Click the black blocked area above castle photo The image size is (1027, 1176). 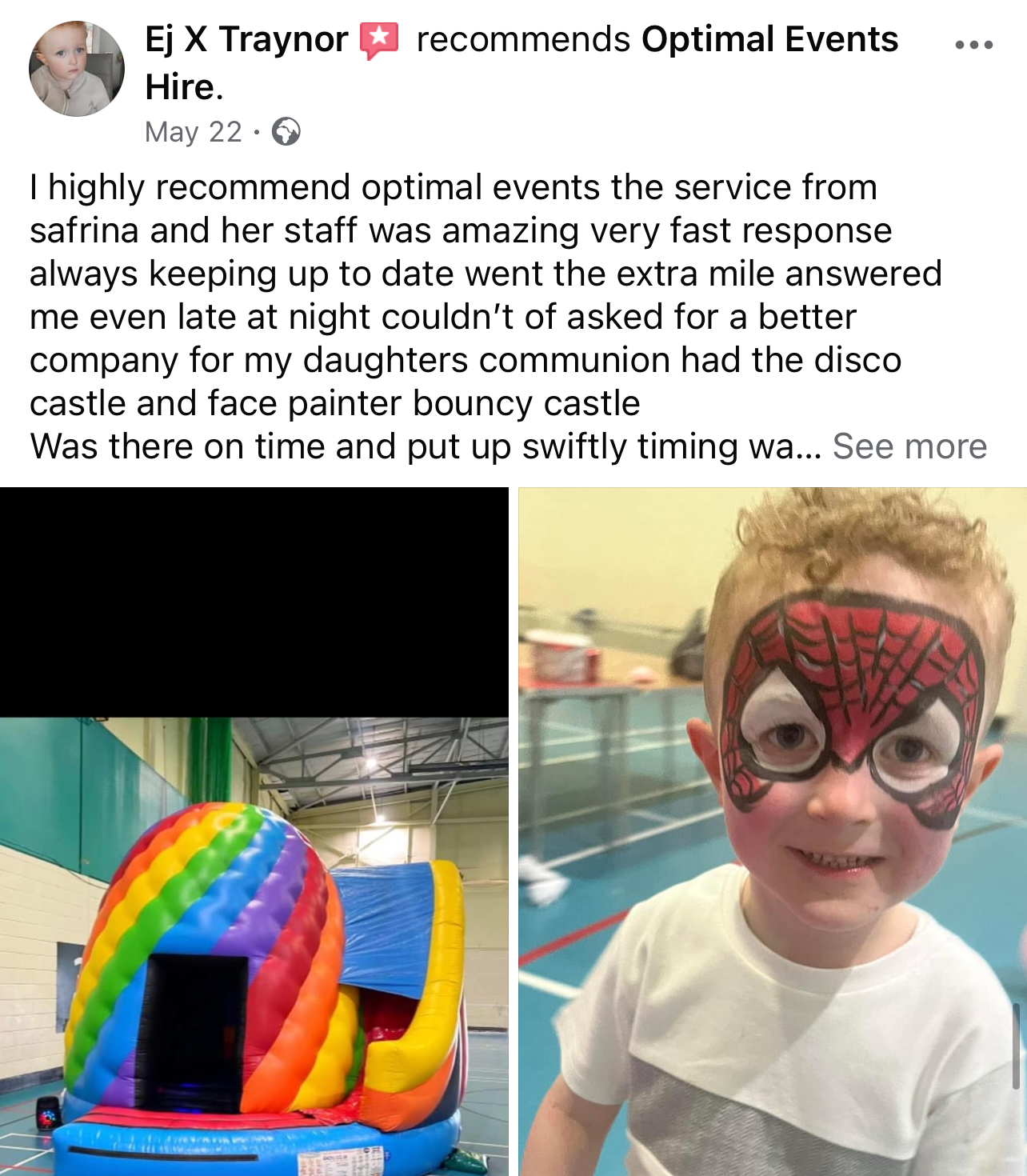pos(254,602)
